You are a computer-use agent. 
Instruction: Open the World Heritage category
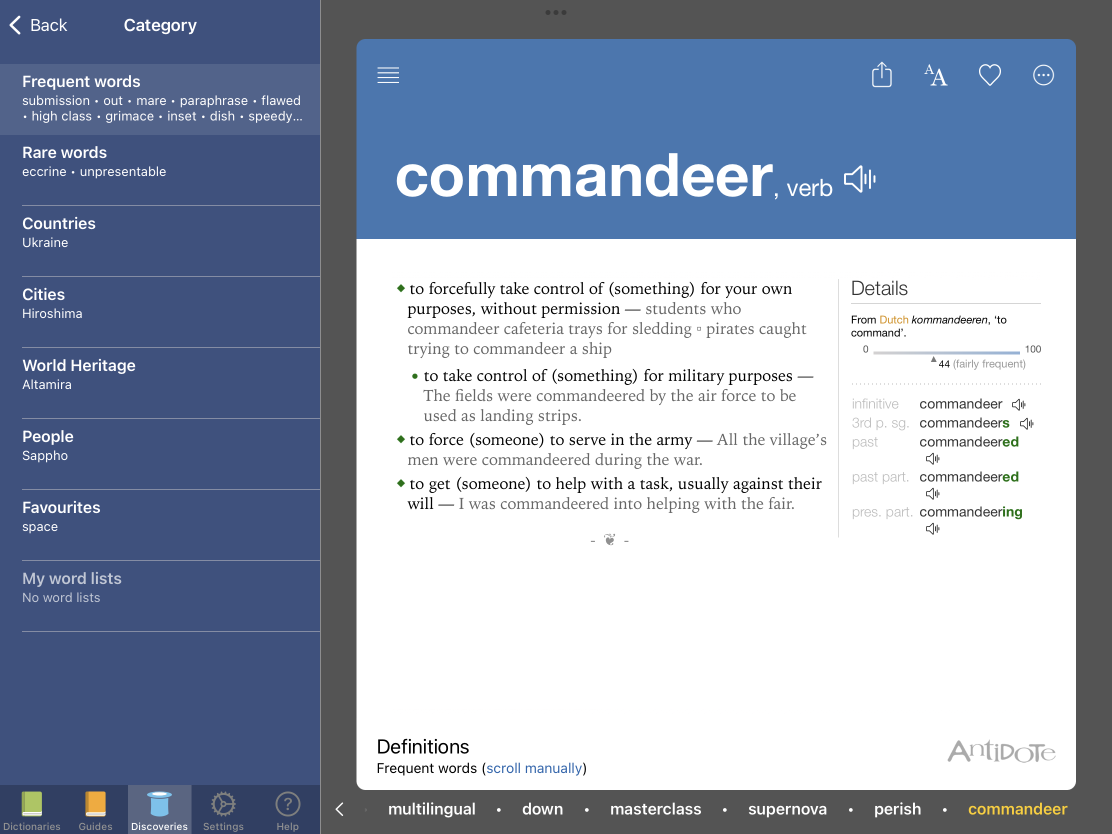[x=160, y=375]
